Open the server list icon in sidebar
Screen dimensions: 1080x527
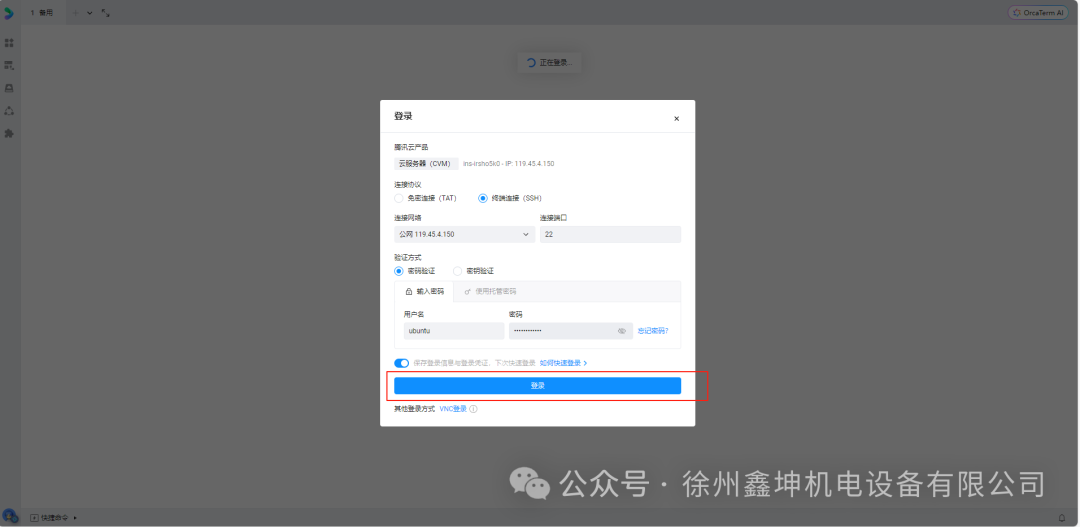[x=9, y=65]
